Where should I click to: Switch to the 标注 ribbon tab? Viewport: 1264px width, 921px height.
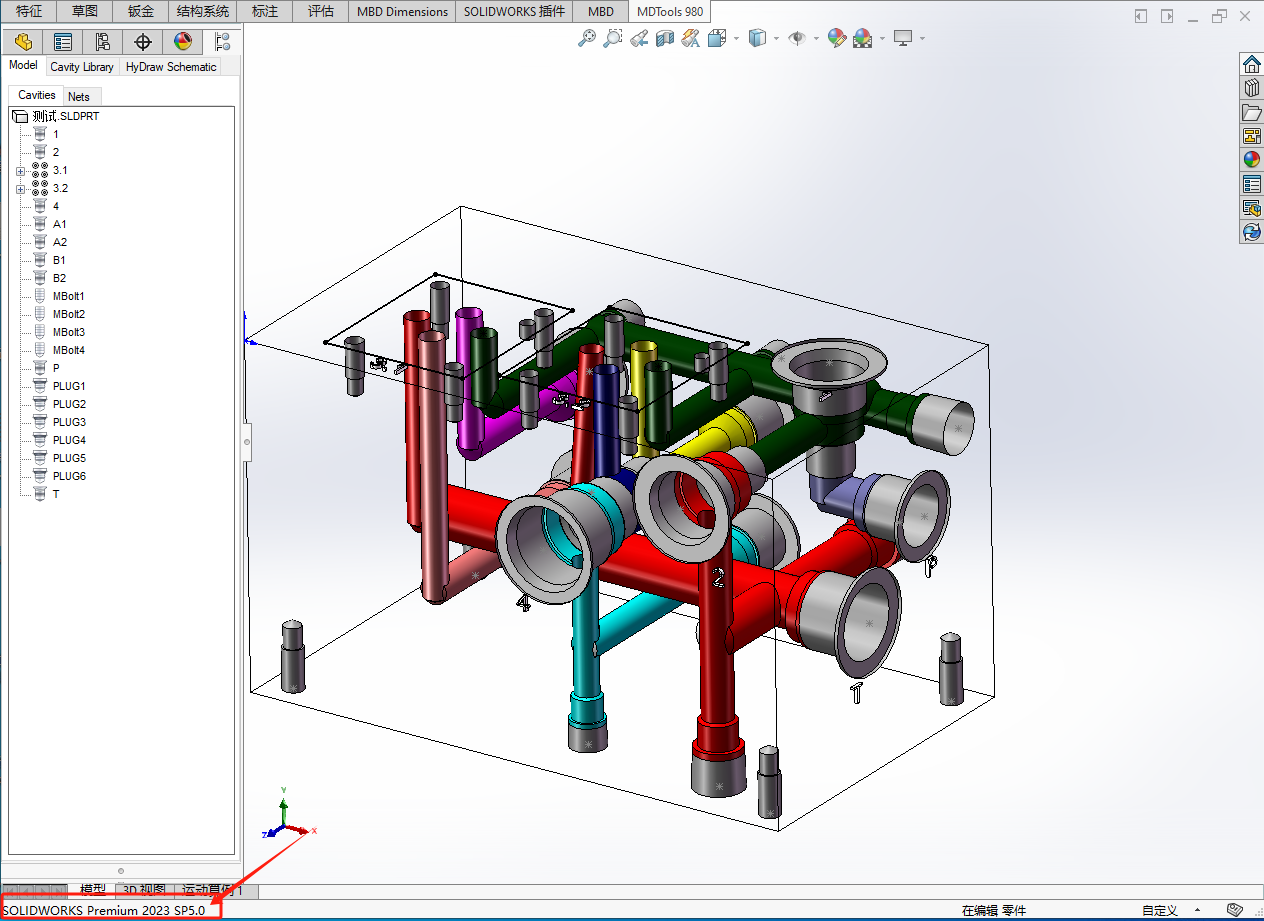click(265, 12)
